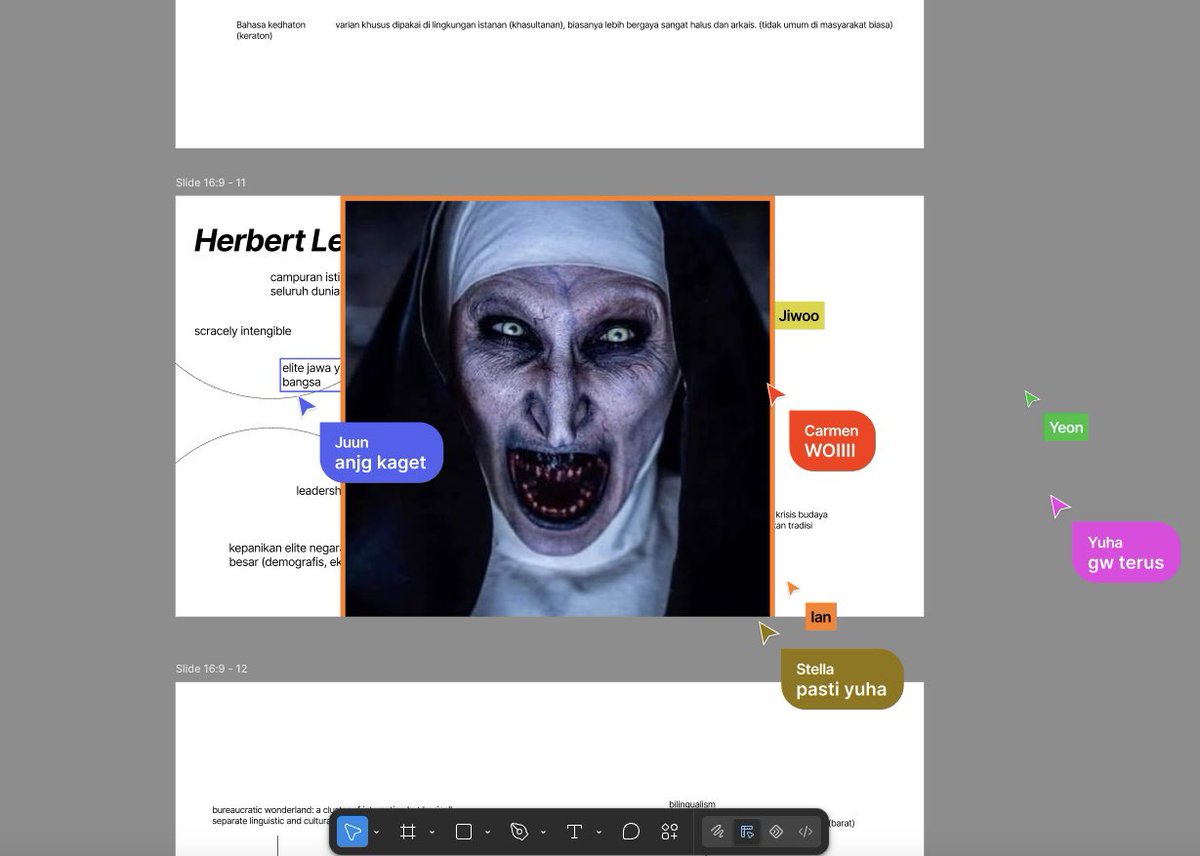This screenshot has height=856, width=1200.
Task: Open the Move tool options dropdown
Action: point(377,832)
